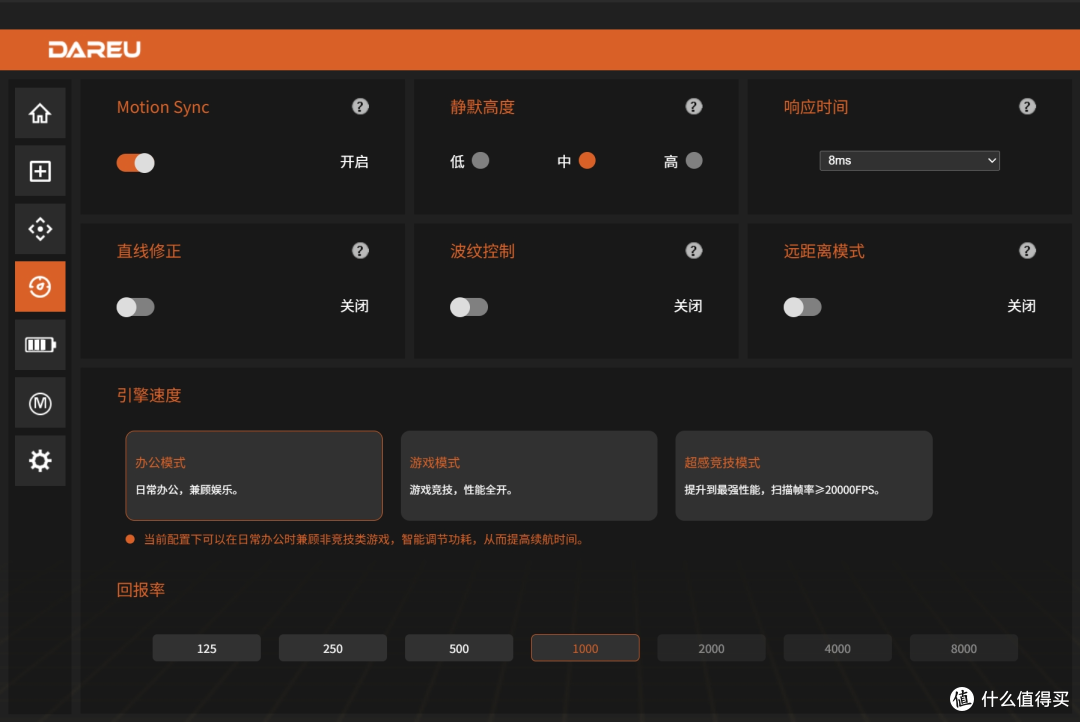Show help for 响应时间
Viewport: 1080px width, 722px height.
(x=1027, y=107)
